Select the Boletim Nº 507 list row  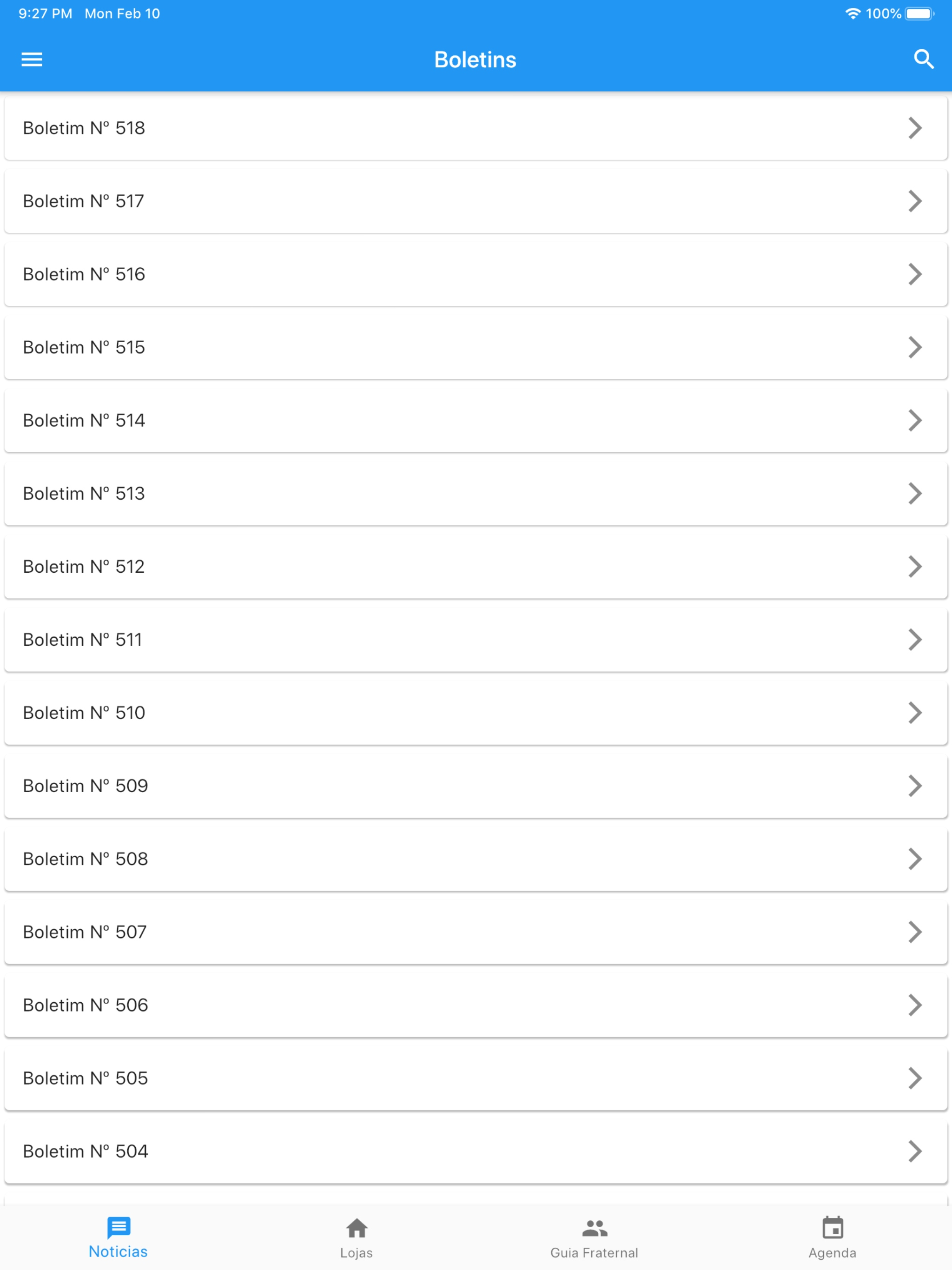[x=476, y=932]
